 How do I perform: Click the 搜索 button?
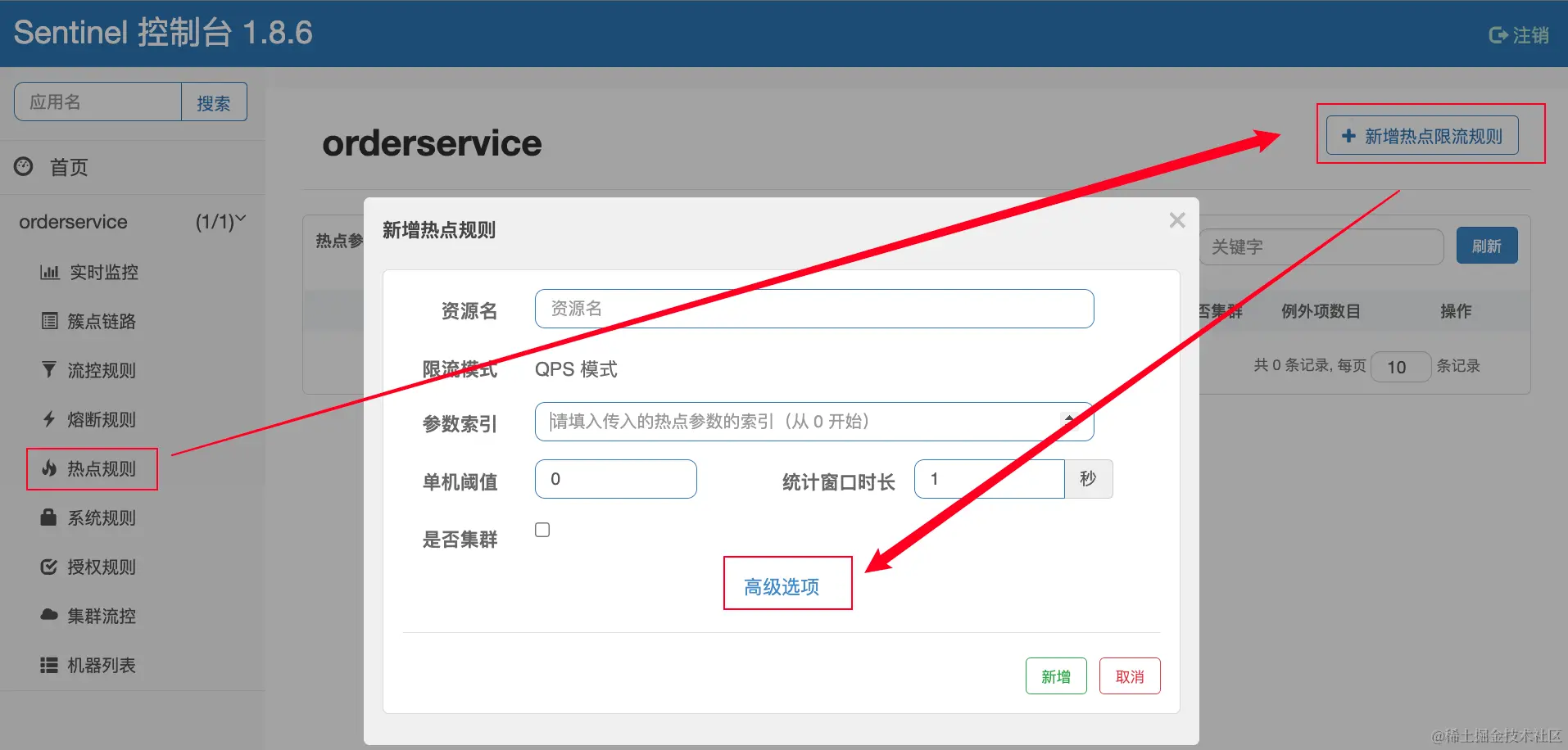click(214, 102)
